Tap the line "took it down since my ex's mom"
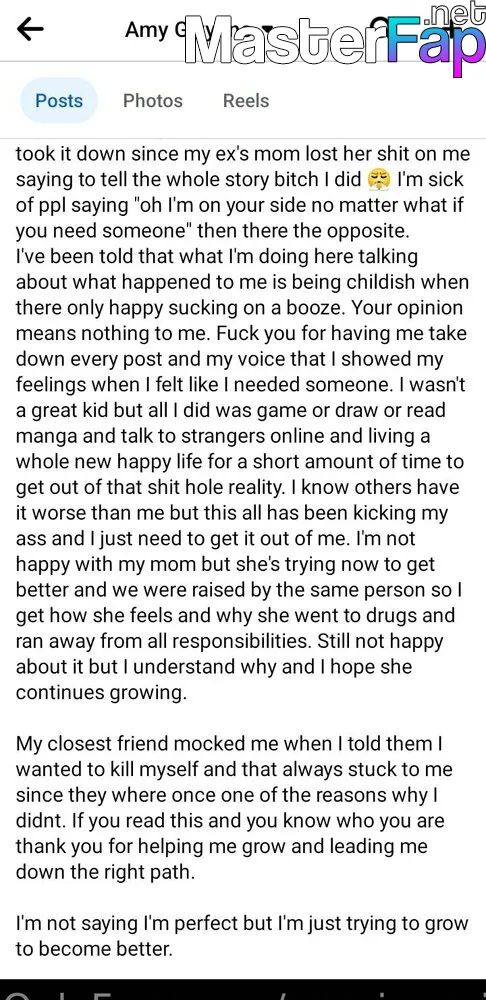The image size is (486, 1000). [242, 154]
